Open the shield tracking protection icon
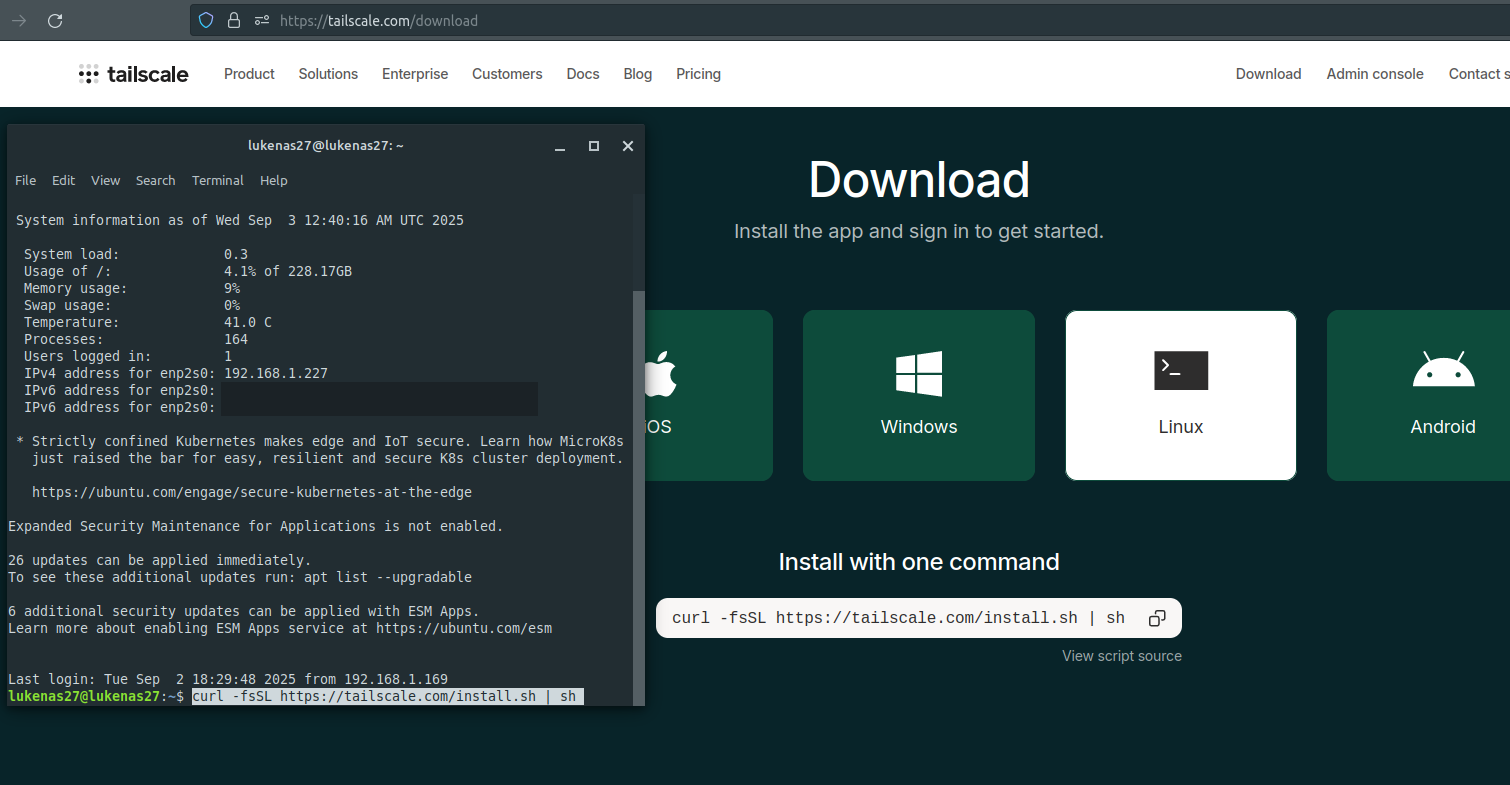The width and height of the screenshot is (1510, 785). coord(207,20)
